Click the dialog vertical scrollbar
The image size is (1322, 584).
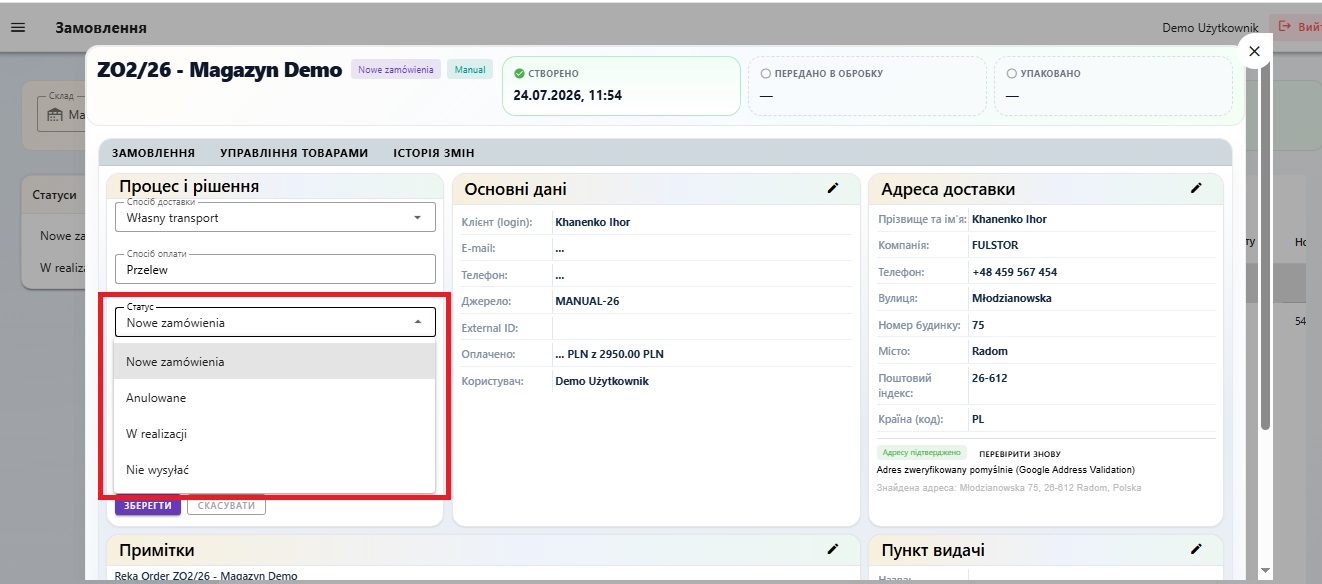1265,250
